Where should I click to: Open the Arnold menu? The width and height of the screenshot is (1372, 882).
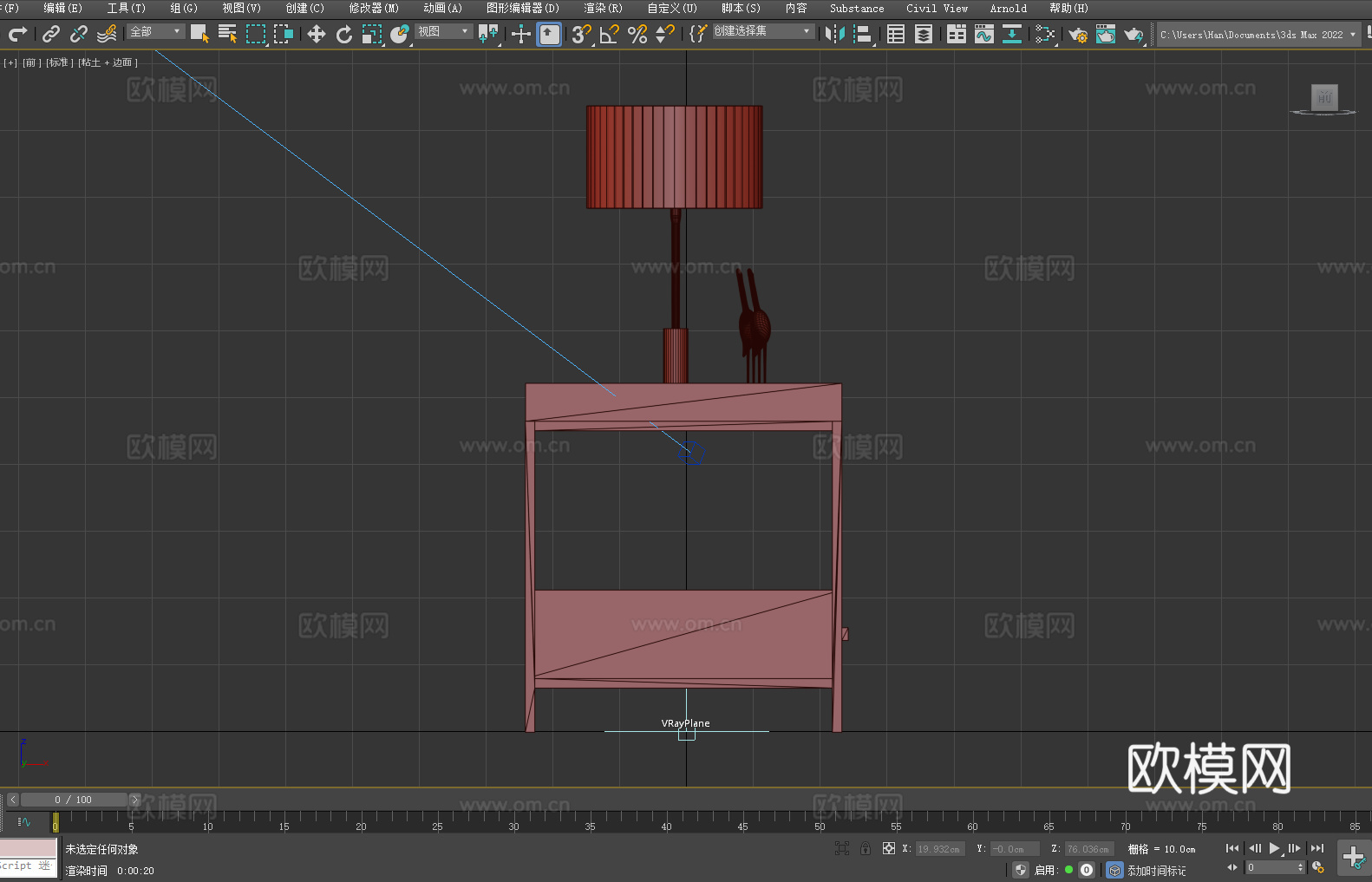point(1008,8)
